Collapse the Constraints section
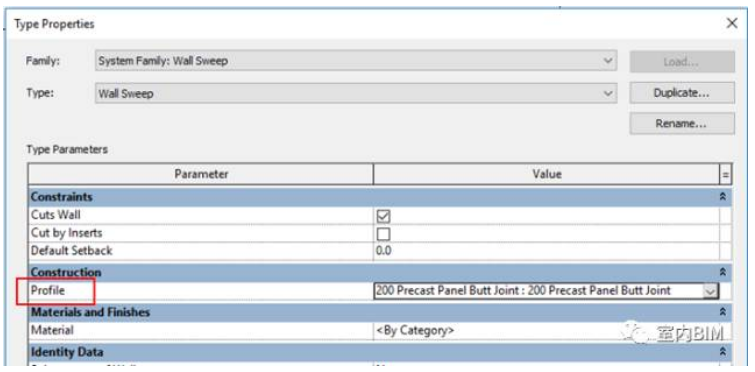Screen dimensions: 755x372 tap(722, 197)
